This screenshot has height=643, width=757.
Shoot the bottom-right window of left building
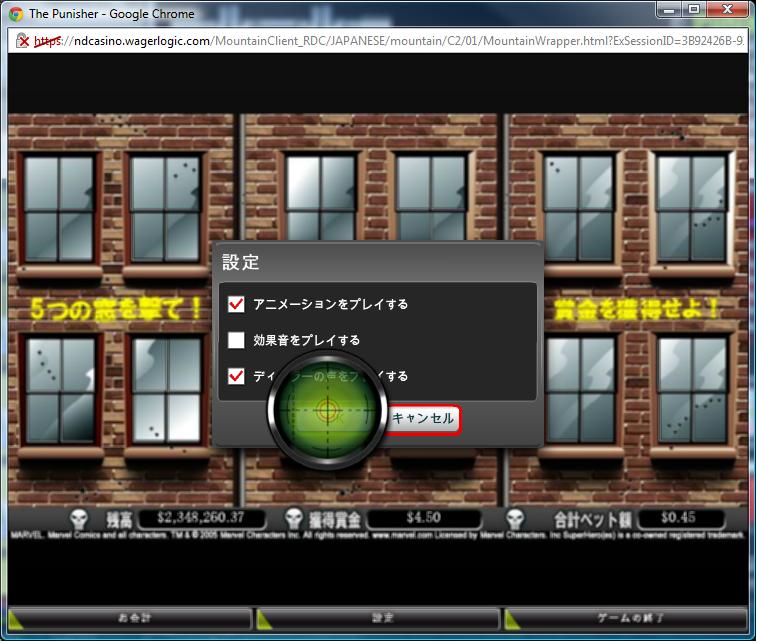click(x=167, y=390)
